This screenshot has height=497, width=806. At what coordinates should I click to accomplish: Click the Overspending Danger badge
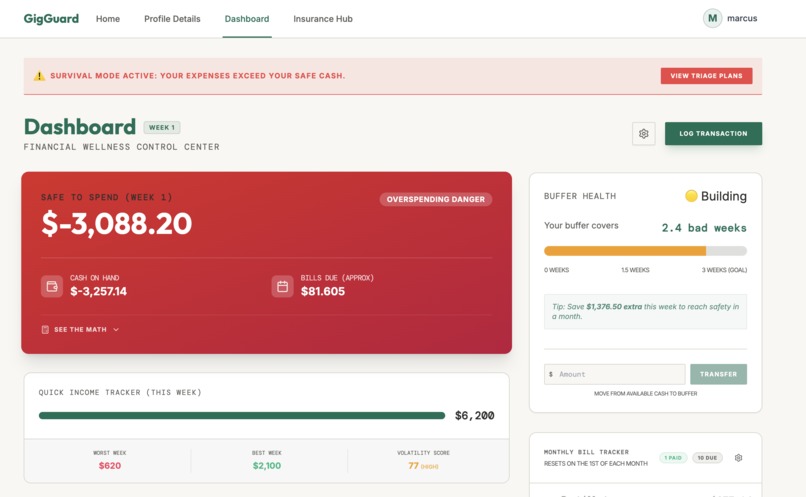[x=435, y=199]
